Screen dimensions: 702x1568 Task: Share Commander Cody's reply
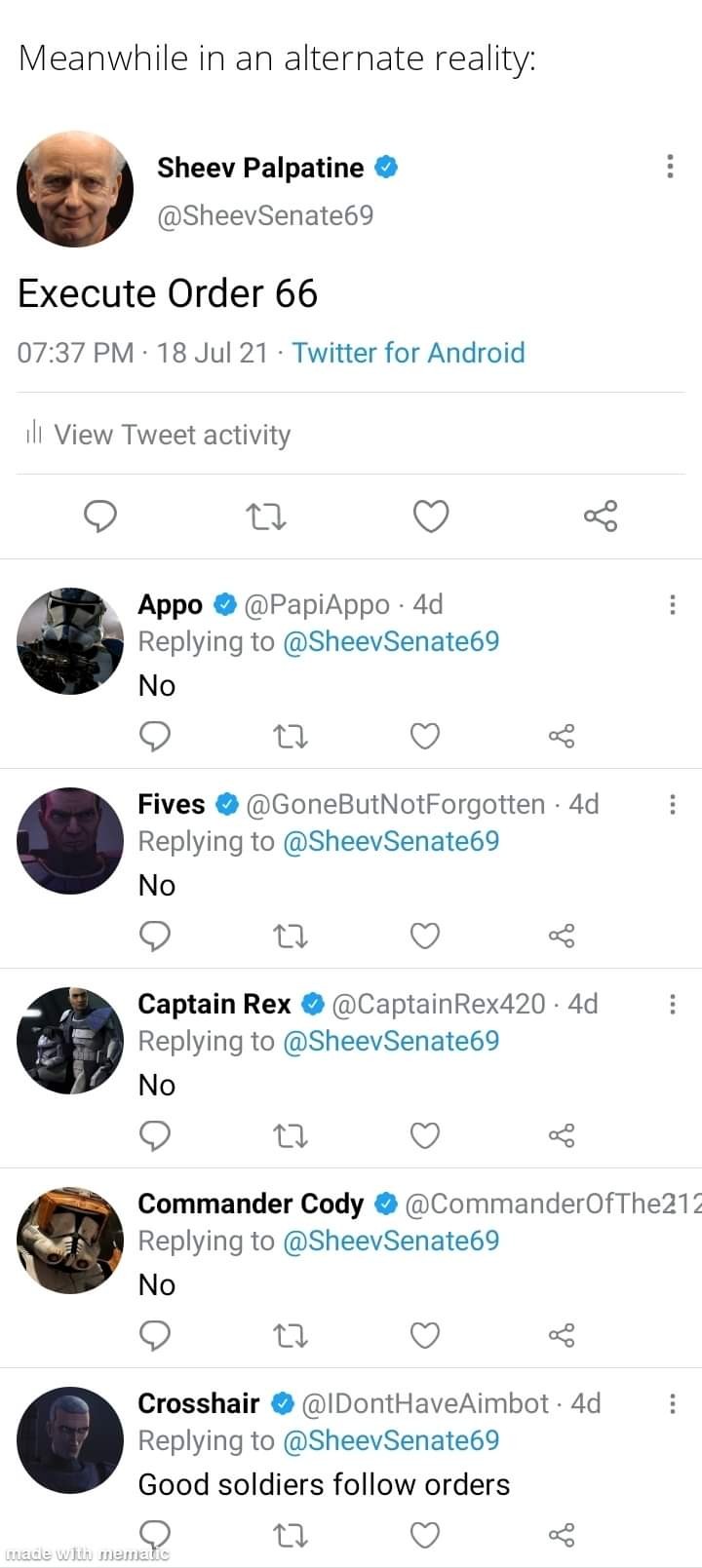coord(562,1335)
